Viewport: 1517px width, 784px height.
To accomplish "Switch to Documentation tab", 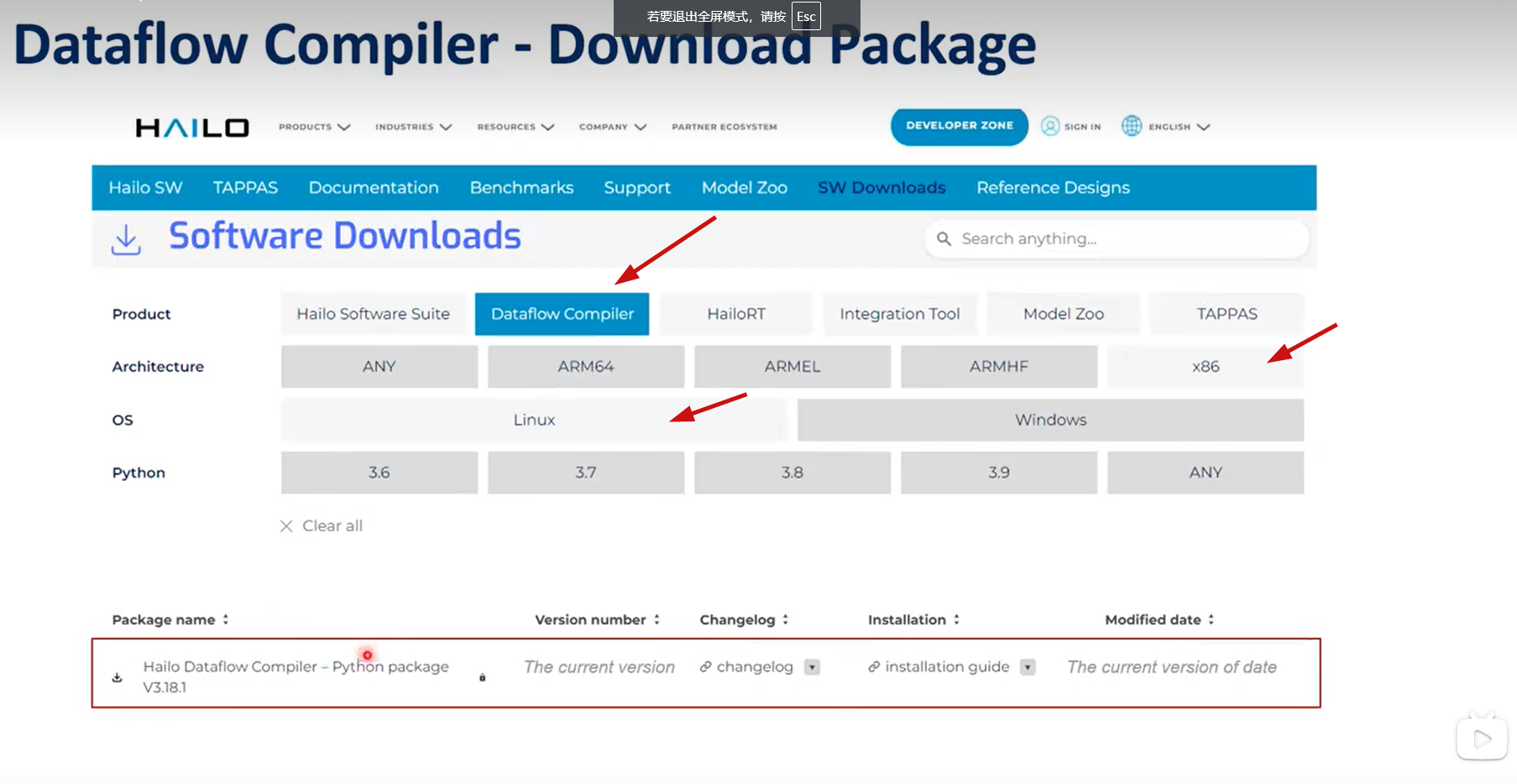I will (x=374, y=188).
